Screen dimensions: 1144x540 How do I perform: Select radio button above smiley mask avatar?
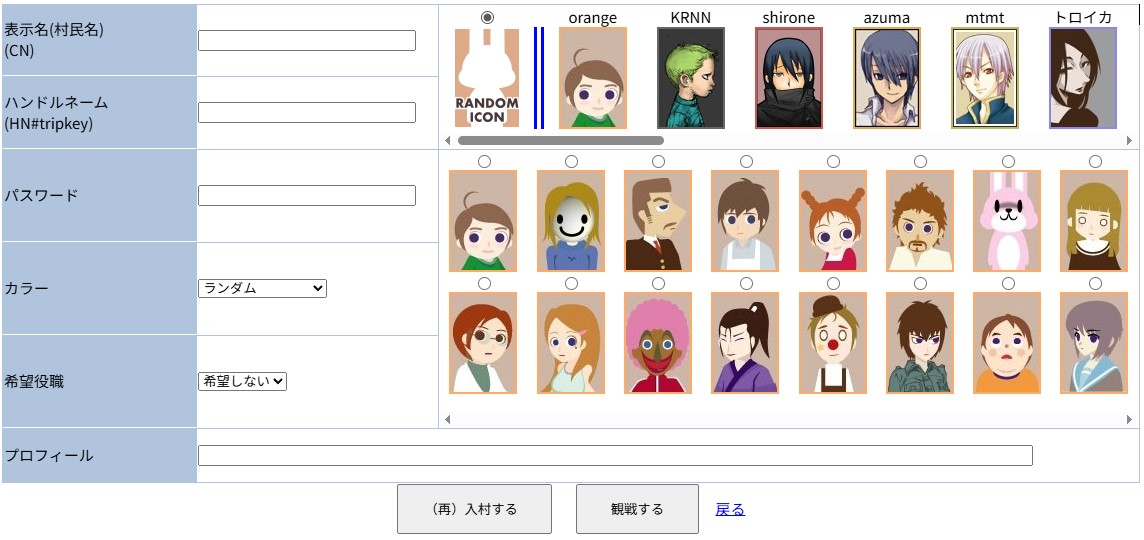571,161
